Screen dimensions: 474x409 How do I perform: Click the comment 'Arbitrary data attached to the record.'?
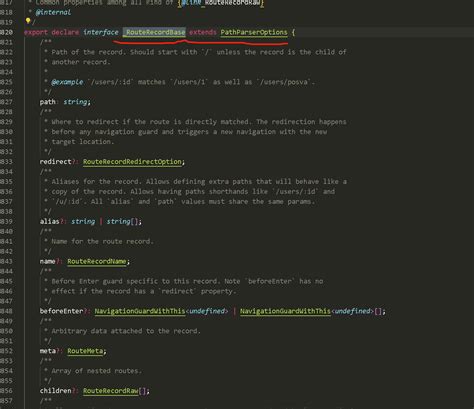tap(126, 331)
